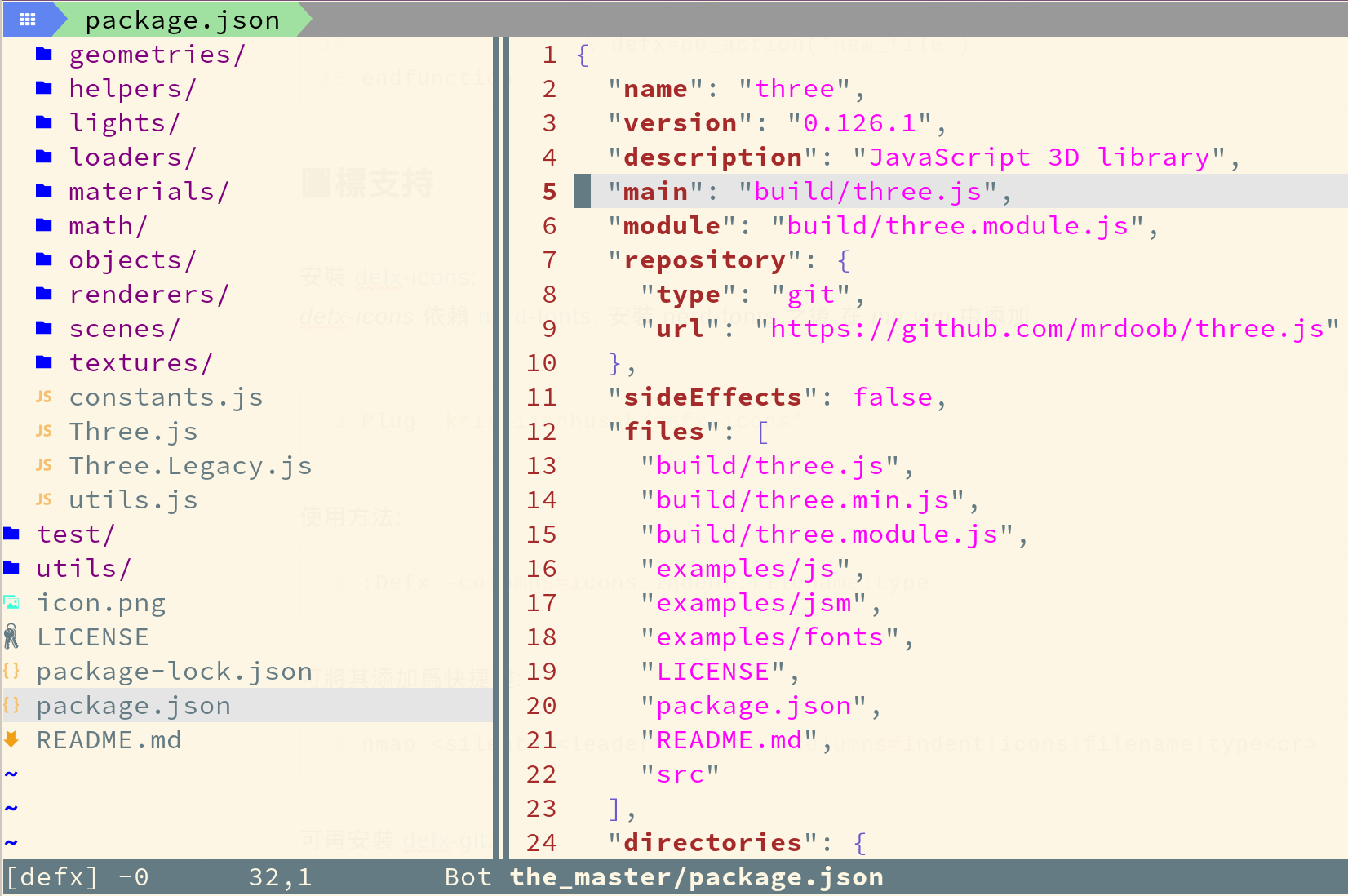Viewport: 1348px width, 896px height.
Task: Click the JS icon beside Three.js
Action: pos(44,431)
